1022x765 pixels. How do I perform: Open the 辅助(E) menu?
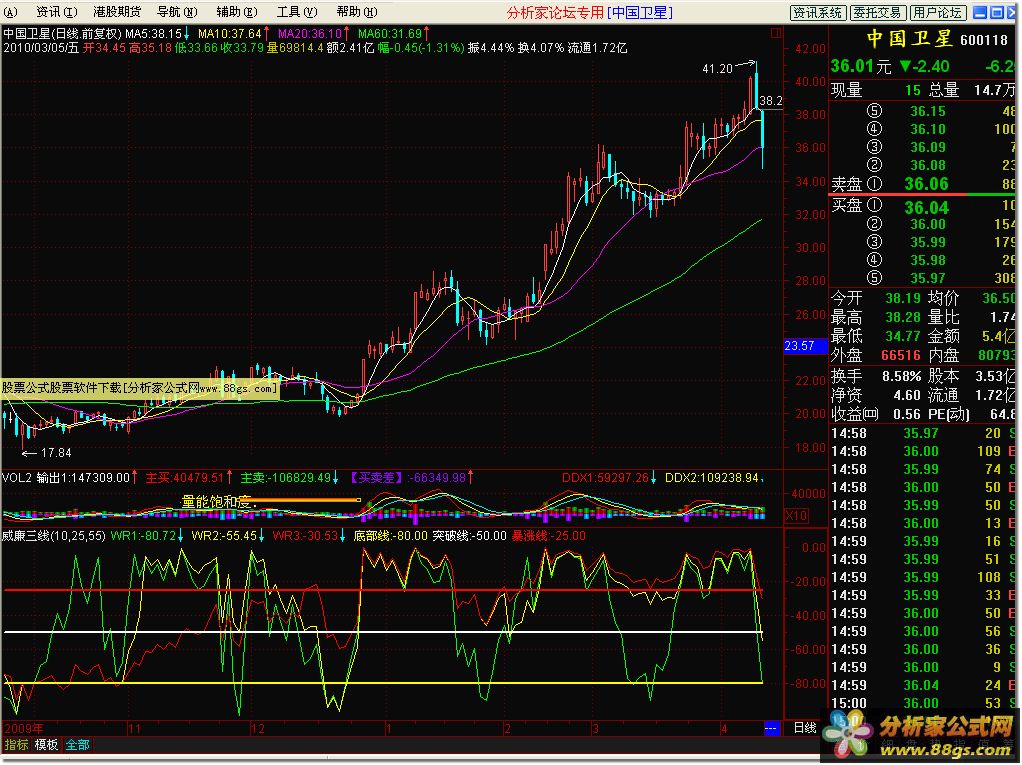click(237, 12)
